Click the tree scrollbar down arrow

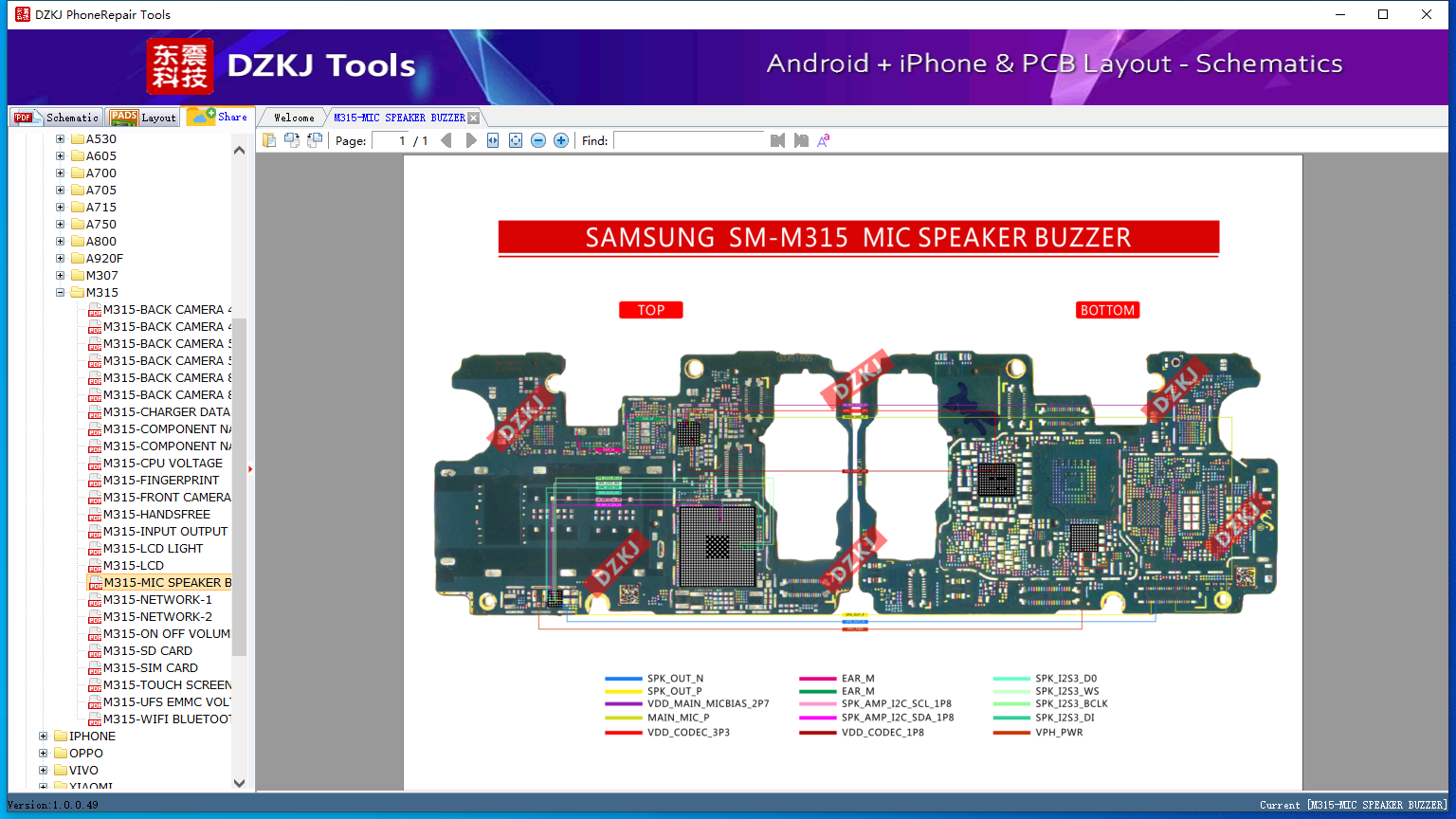coord(239,783)
